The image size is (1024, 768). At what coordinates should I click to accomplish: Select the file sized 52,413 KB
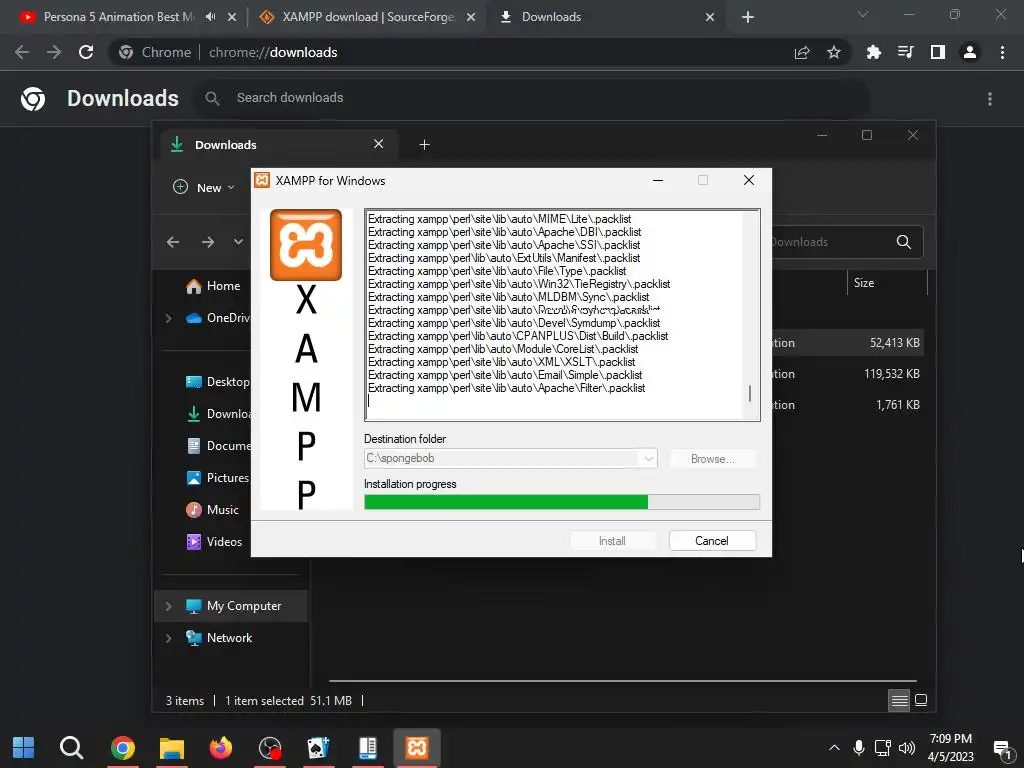[894, 343]
